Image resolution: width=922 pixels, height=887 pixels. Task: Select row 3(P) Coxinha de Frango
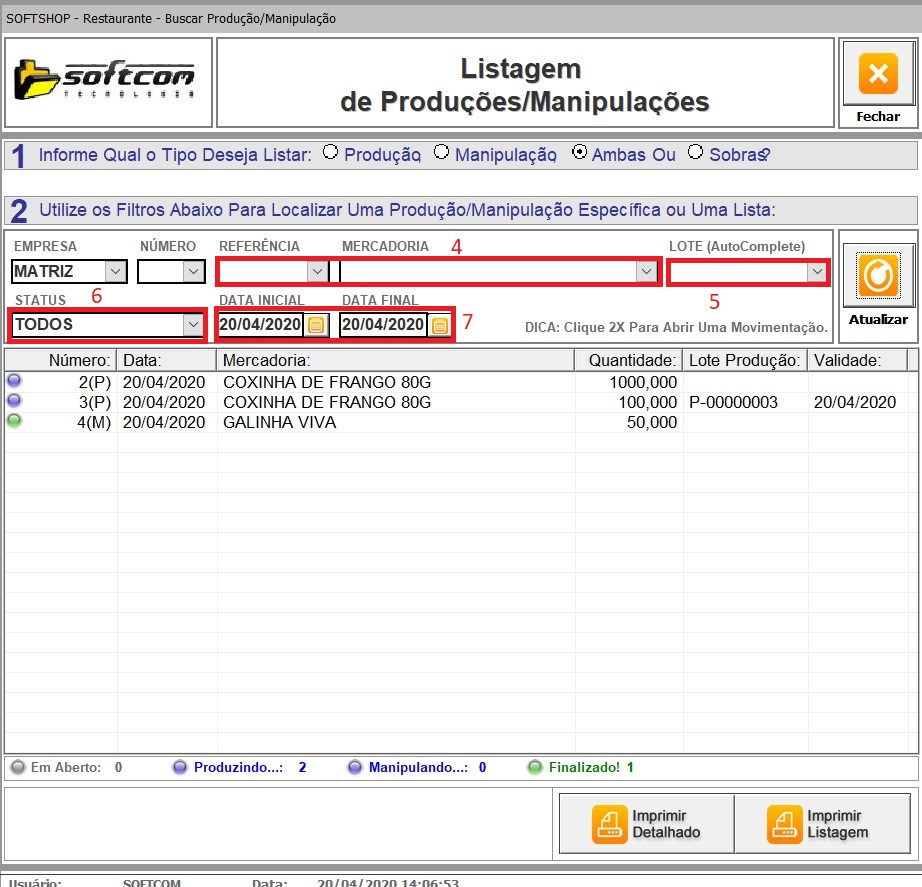(x=326, y=402)
